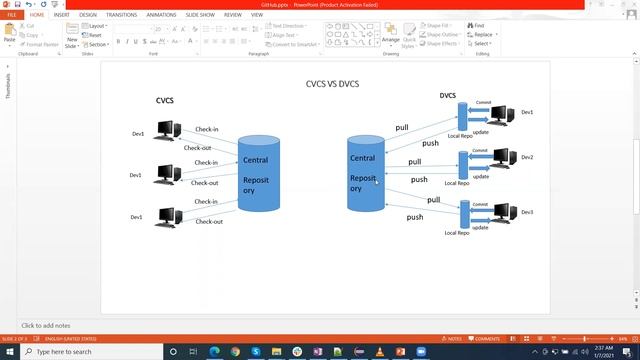Click Convert to SmartArt
Image resolution: width=640 pixels, height=360 pixels.
293,44
